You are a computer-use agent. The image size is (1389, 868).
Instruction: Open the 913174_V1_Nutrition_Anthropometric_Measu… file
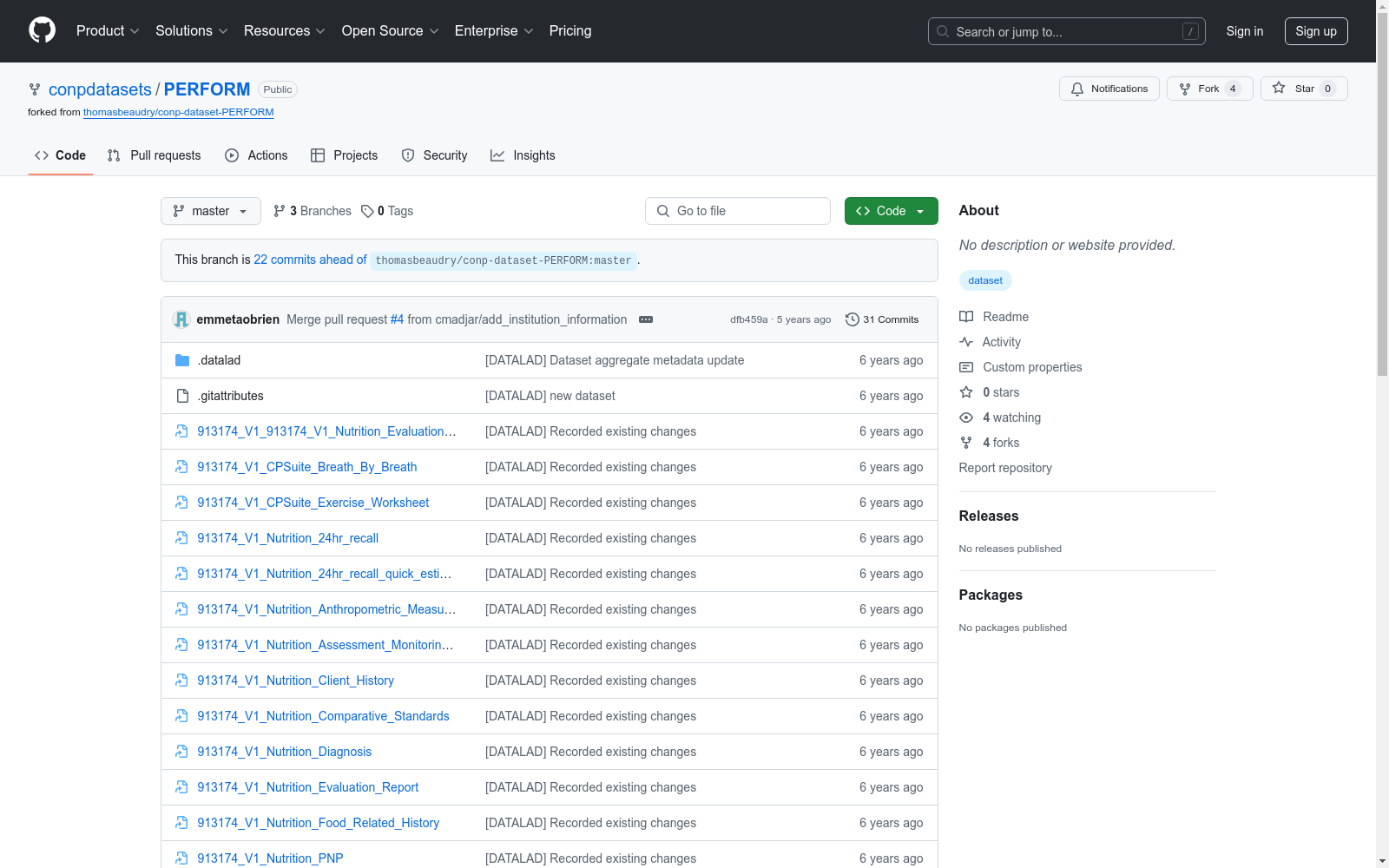point(326,609)
